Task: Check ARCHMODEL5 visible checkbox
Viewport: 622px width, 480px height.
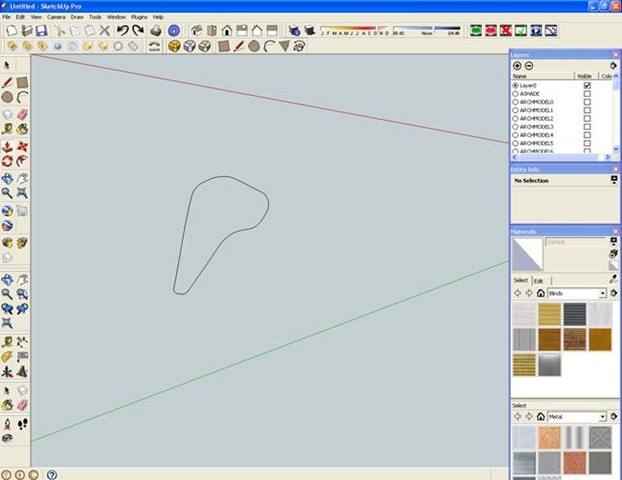Action: tap(587, 143)
